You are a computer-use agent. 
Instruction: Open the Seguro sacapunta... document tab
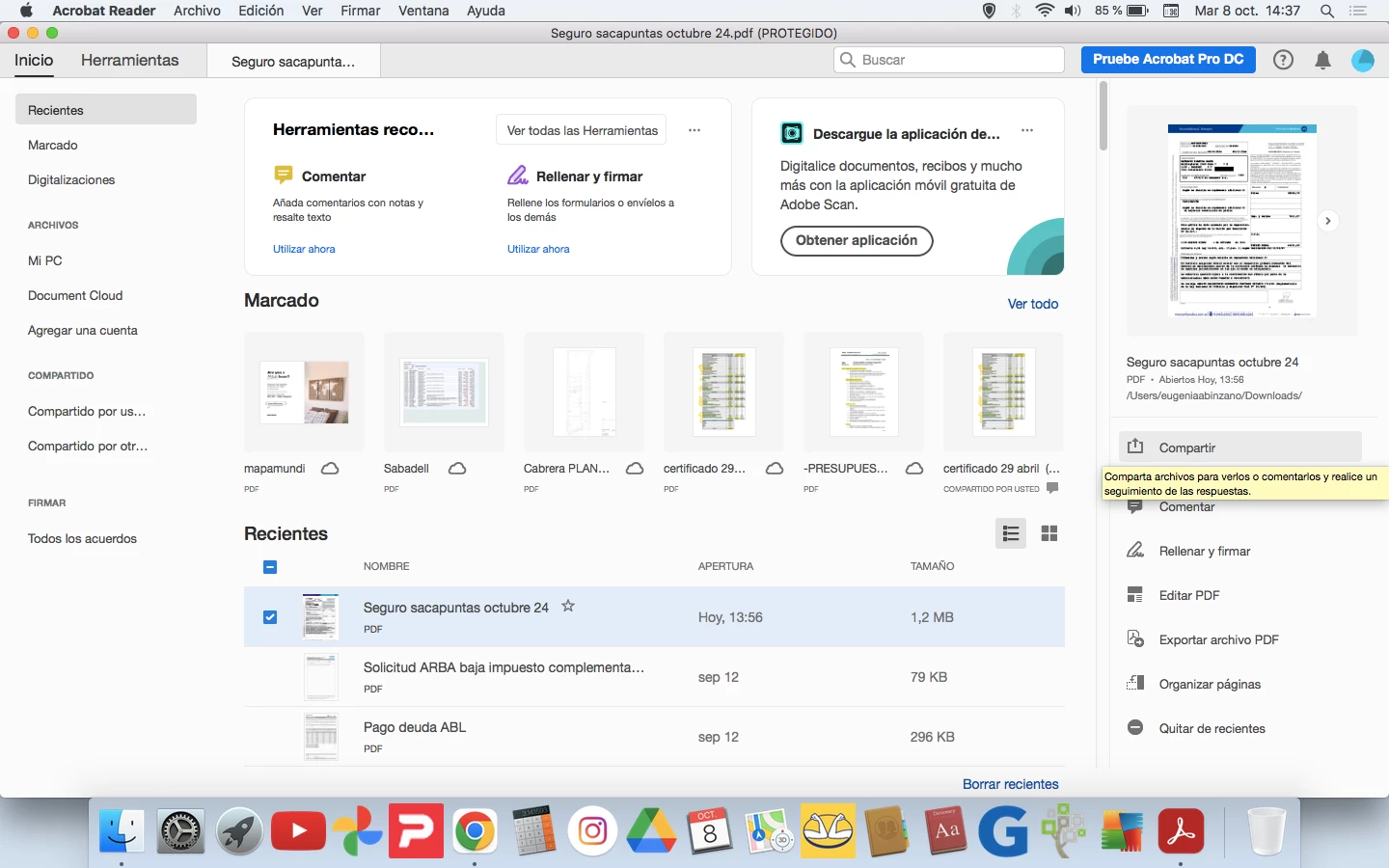293,62
